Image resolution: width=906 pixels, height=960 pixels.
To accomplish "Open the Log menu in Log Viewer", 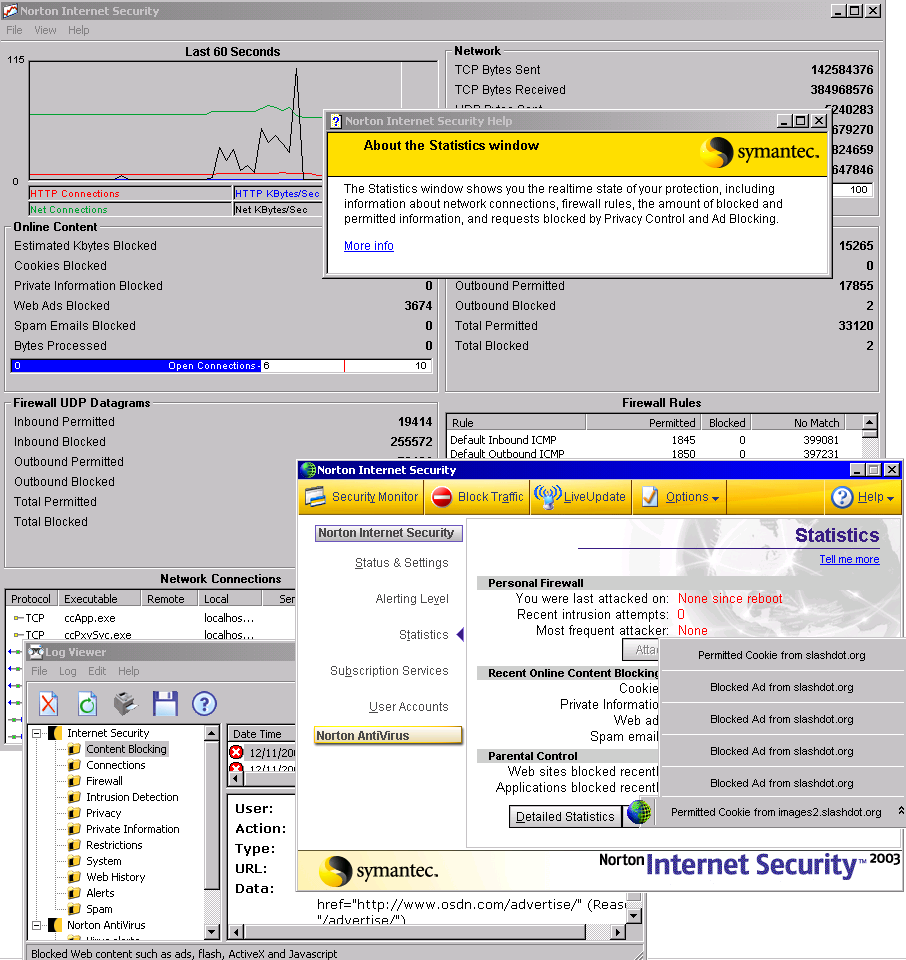I will 67,671.
